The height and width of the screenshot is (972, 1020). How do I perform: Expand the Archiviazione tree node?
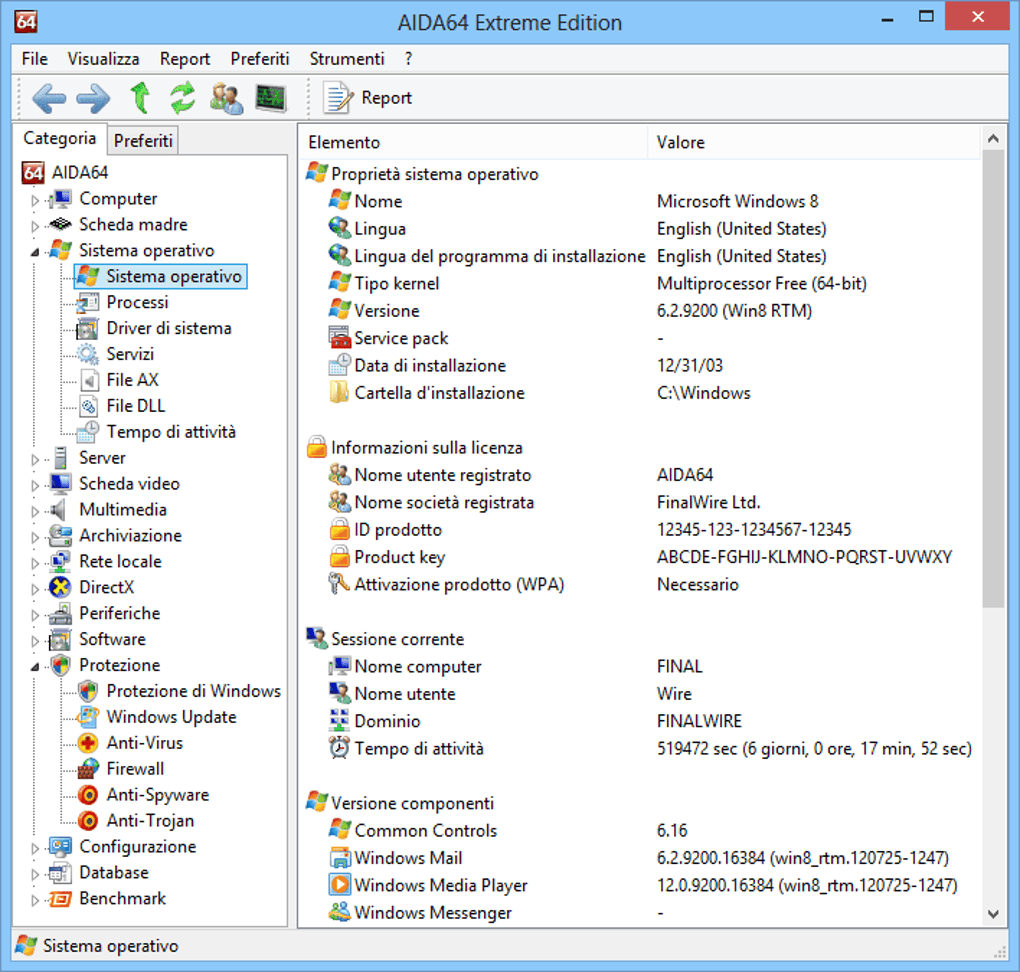pyautogui.click(x=35, y=537)
